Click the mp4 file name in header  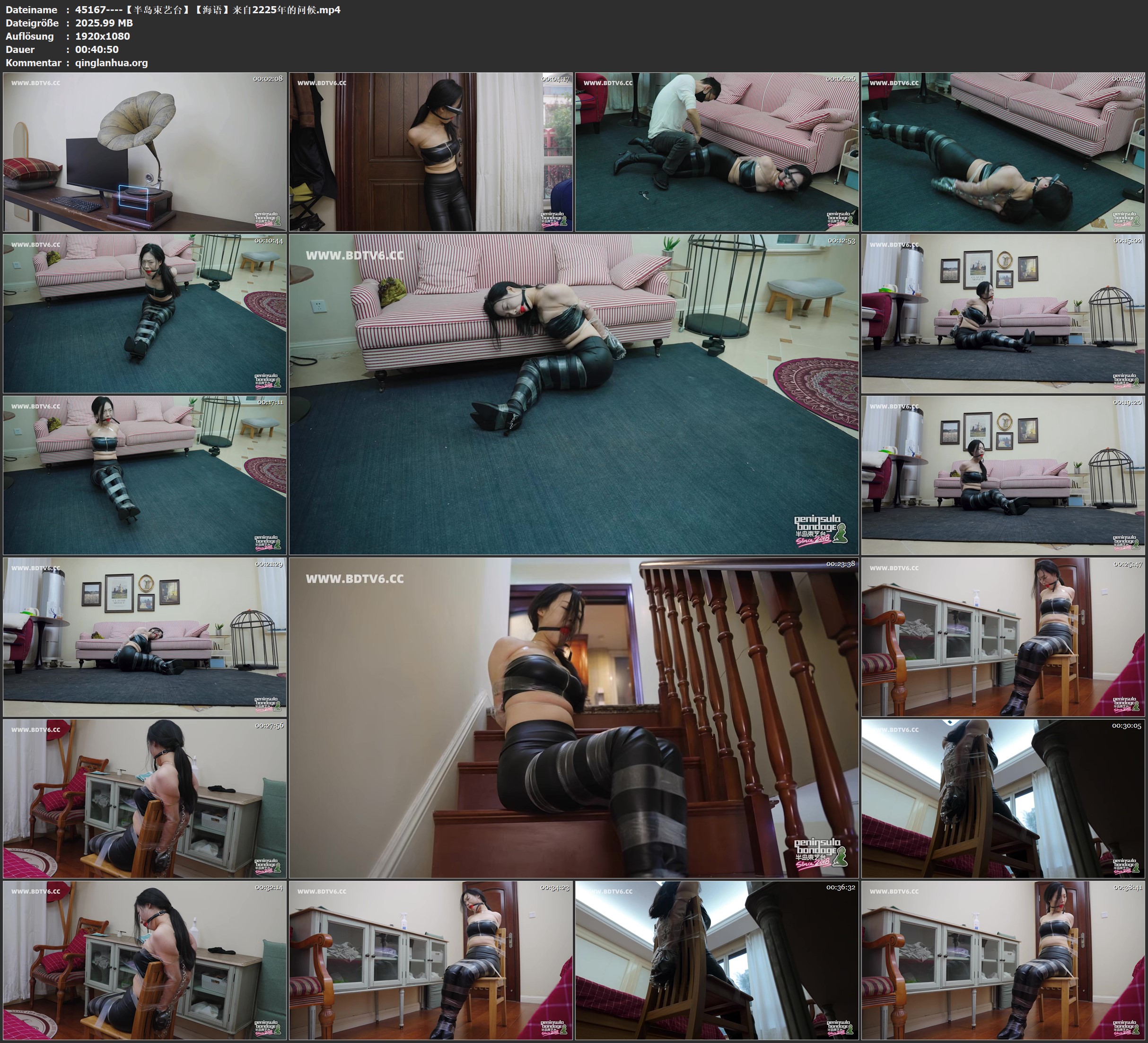(x=207, y=9)
